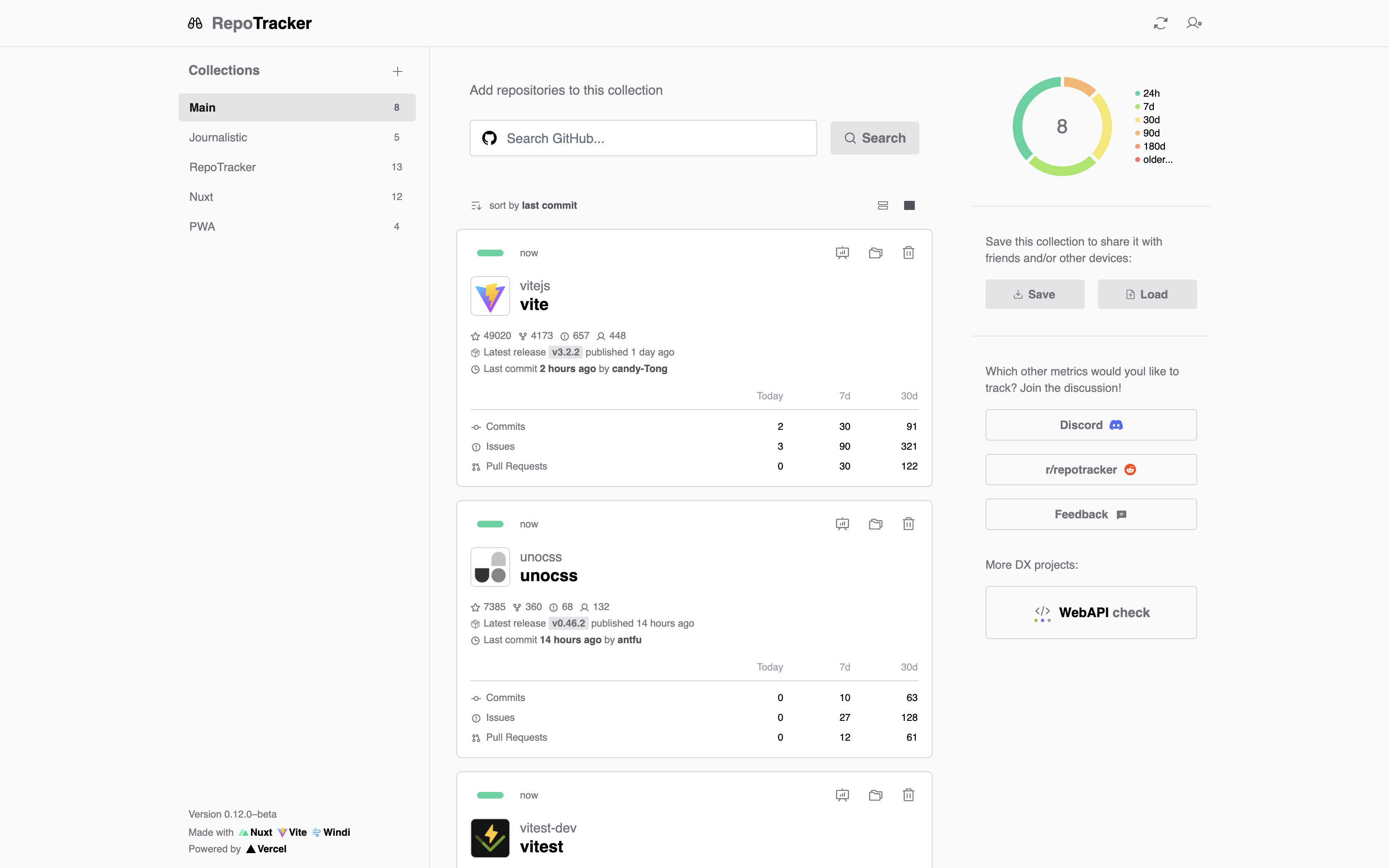Delete the vitest repository card

pos(908,795)
